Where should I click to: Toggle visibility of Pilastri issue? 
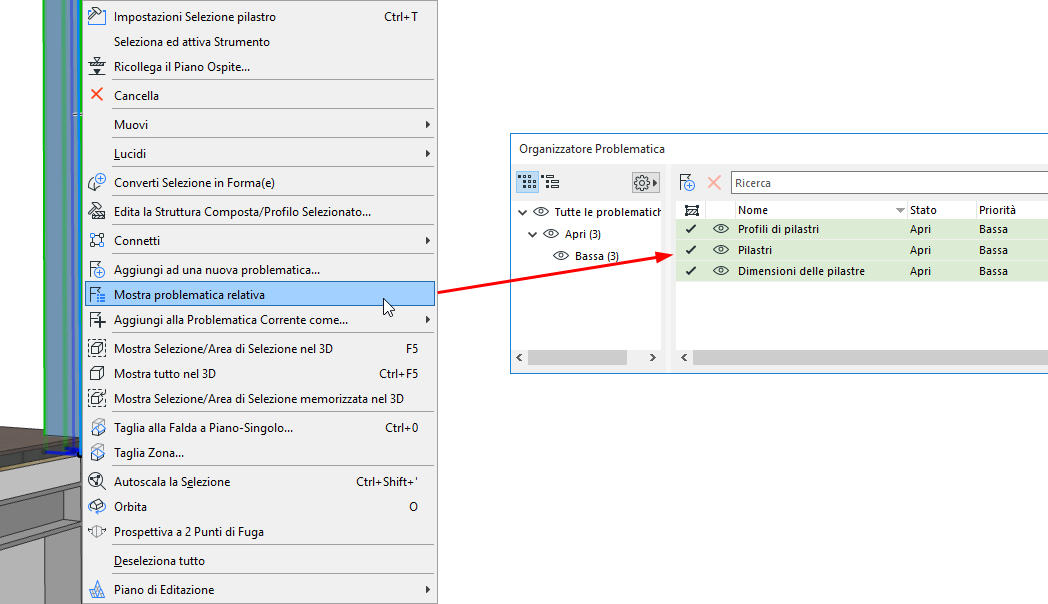coord(720,250)
